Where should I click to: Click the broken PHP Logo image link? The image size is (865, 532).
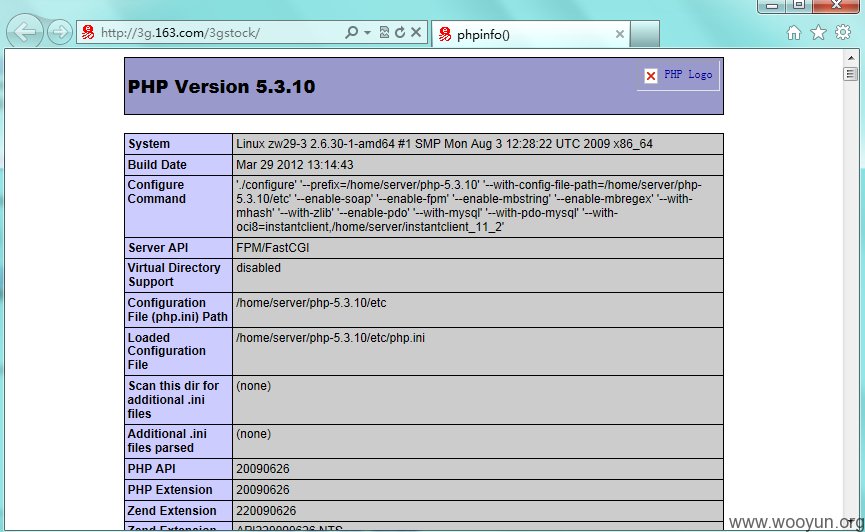(679, 75)
